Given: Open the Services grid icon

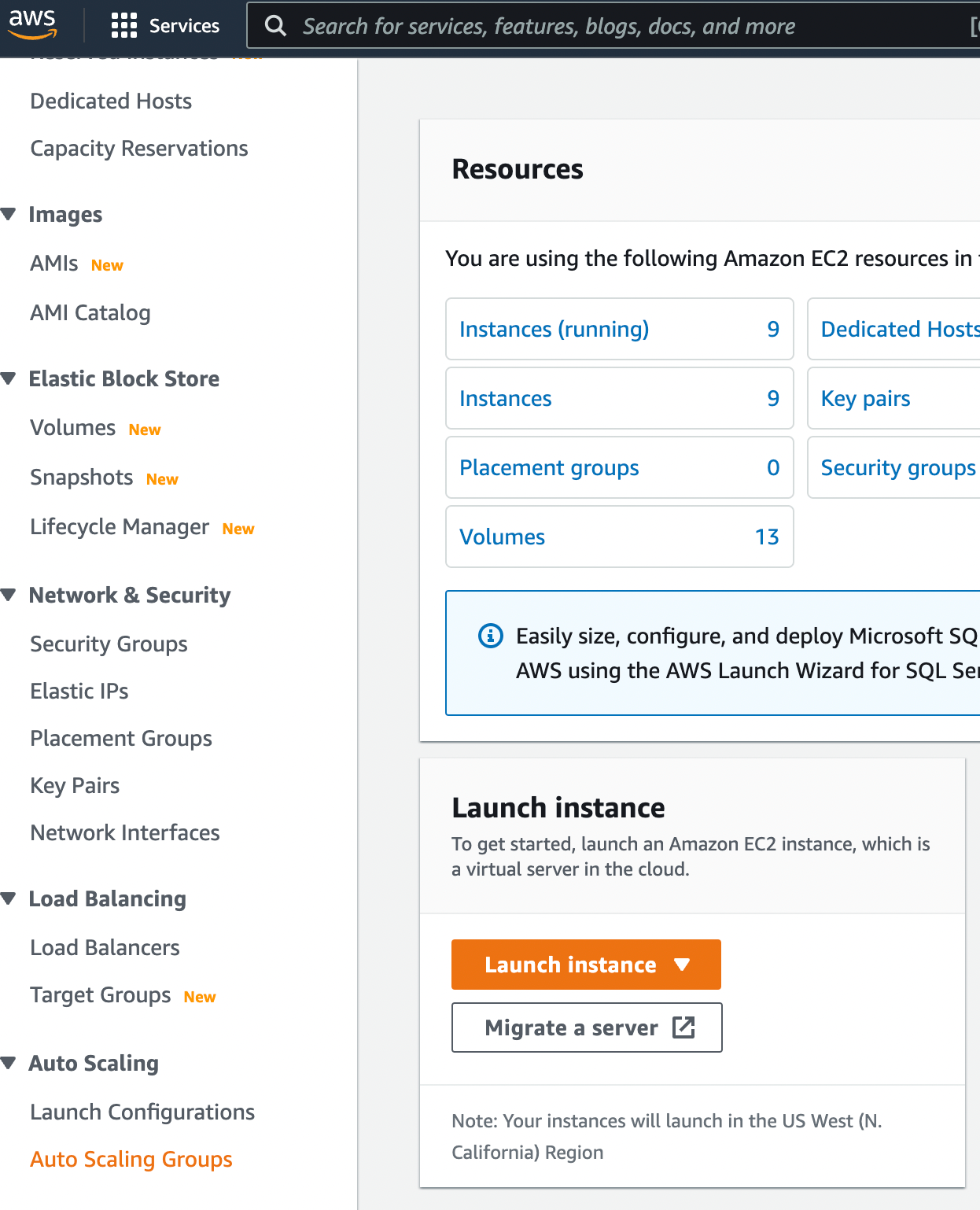Looking at the screenshot, I should coord(124,26).
